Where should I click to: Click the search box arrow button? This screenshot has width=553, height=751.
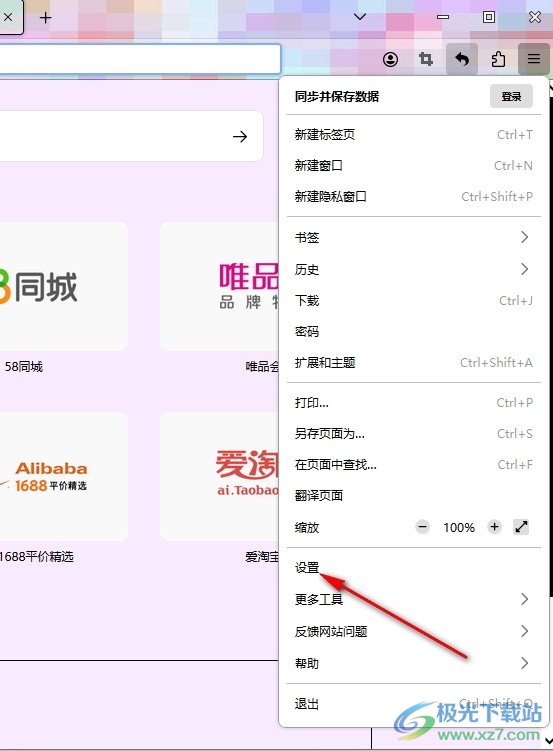(240, 137)
